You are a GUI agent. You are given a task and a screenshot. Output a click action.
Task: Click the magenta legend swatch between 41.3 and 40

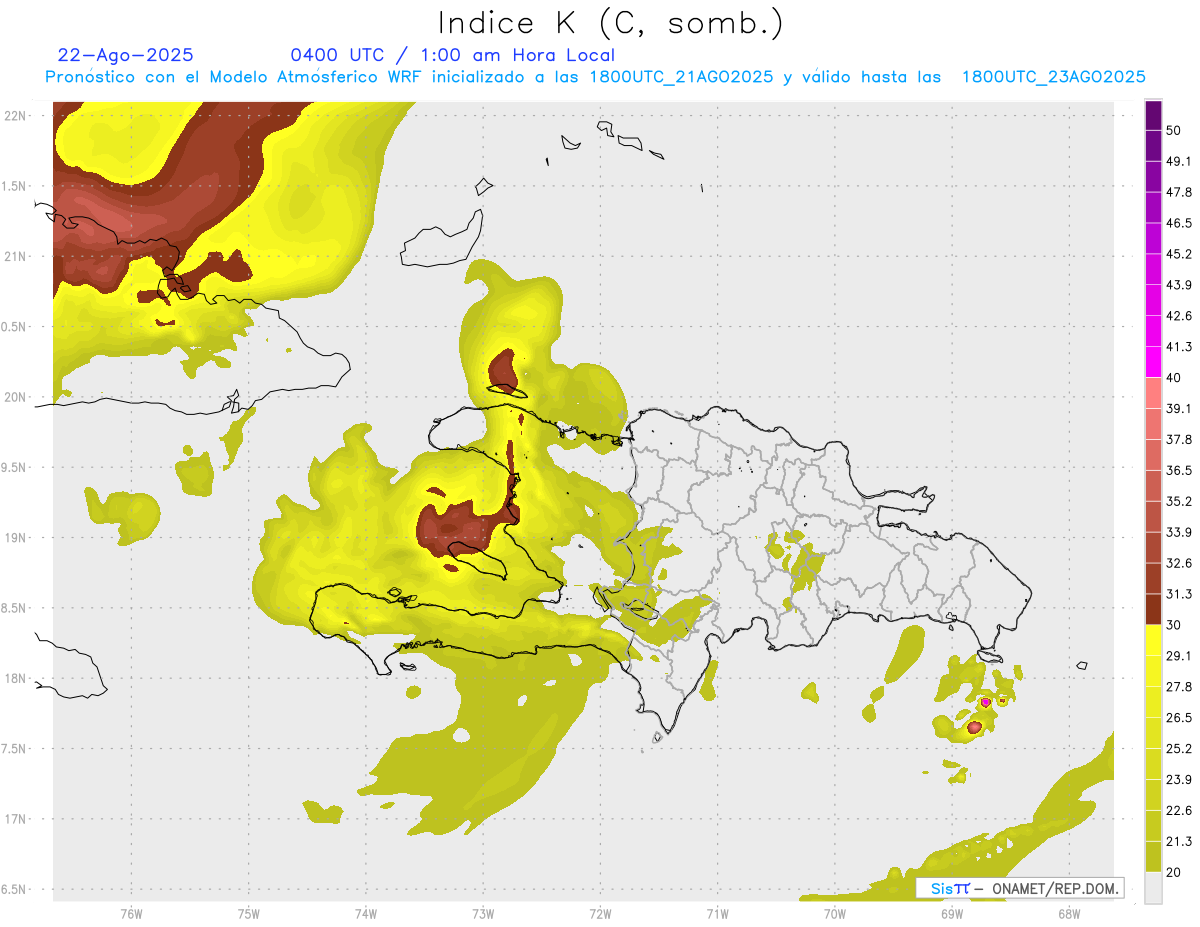point(1153,362)
